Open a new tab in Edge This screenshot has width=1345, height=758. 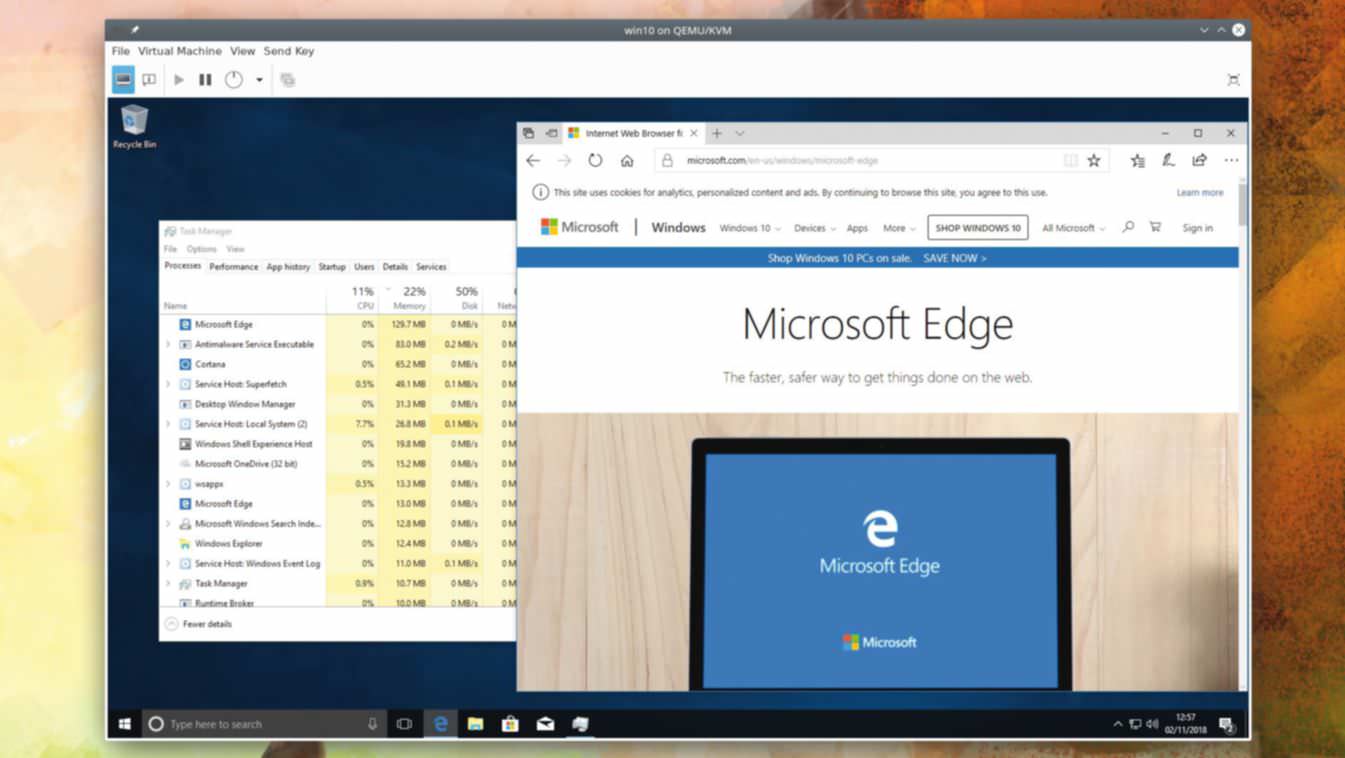pos(717,133)
